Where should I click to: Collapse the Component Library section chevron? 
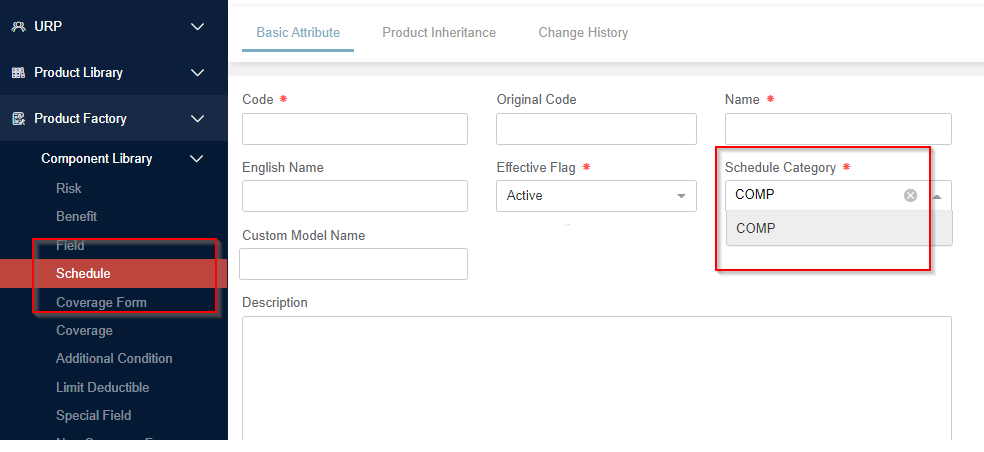click(197, 159)
